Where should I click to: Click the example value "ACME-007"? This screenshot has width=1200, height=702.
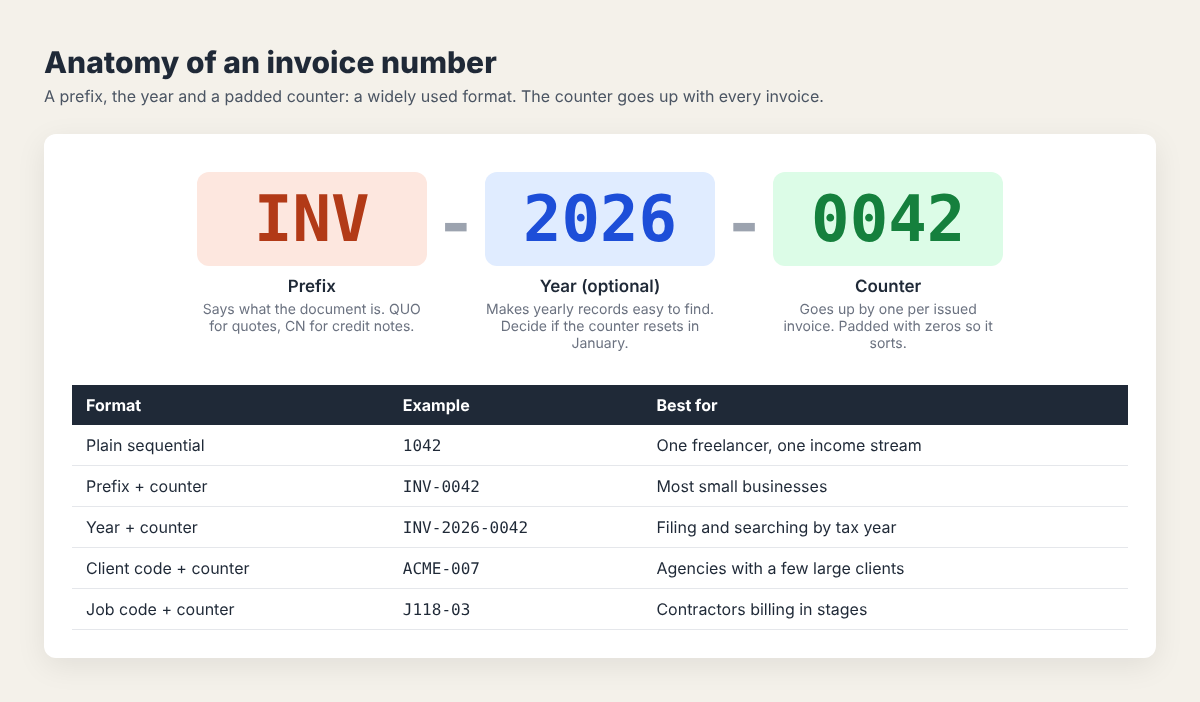pos(441,568)
